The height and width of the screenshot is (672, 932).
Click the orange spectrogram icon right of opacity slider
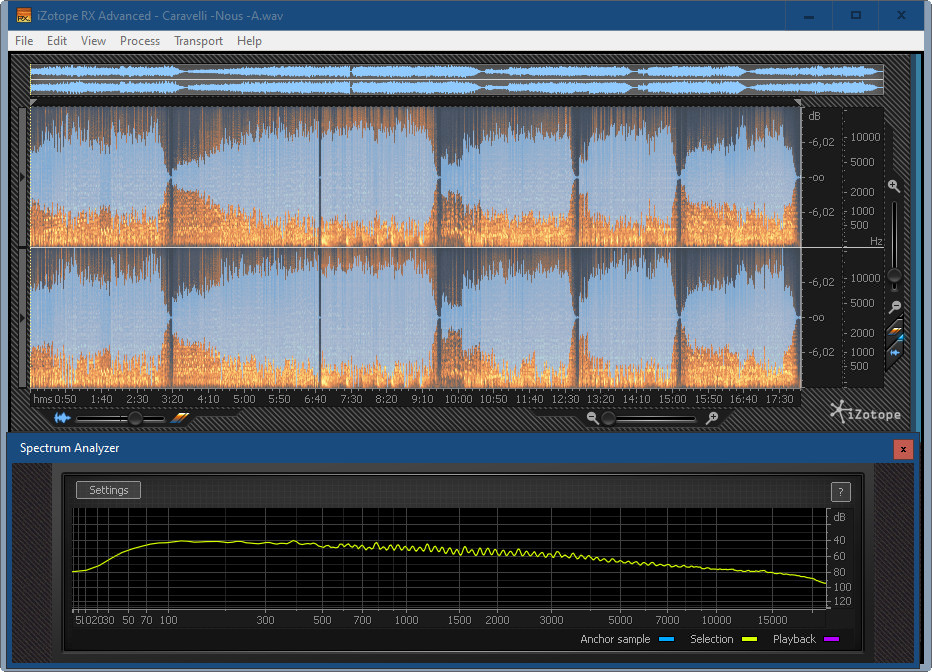[x=180, y=418]
